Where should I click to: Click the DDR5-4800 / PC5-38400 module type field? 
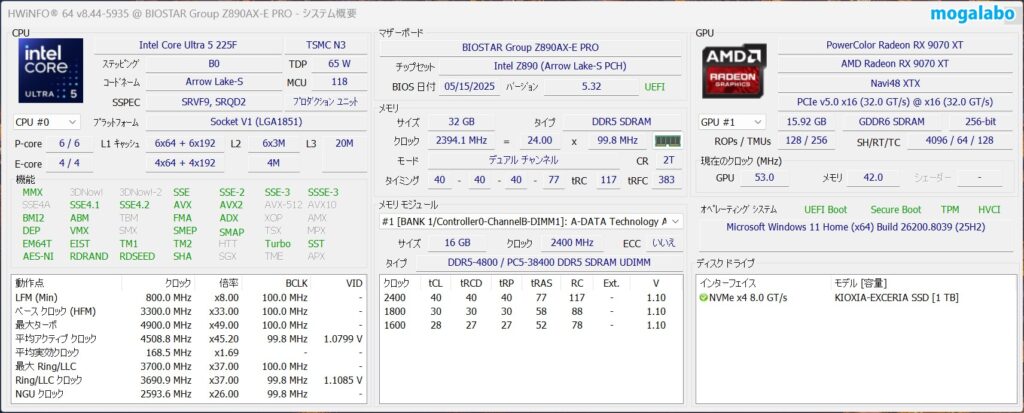coord(549,263)
